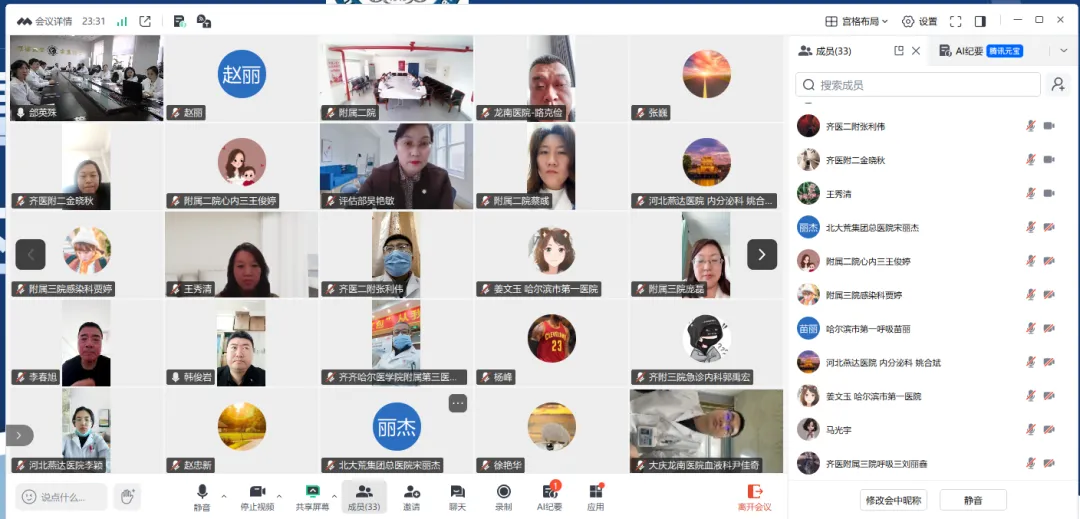This screenshot has width=1080, height=519.
Task: Go to next page of video grid
Action: coord(761,255)
